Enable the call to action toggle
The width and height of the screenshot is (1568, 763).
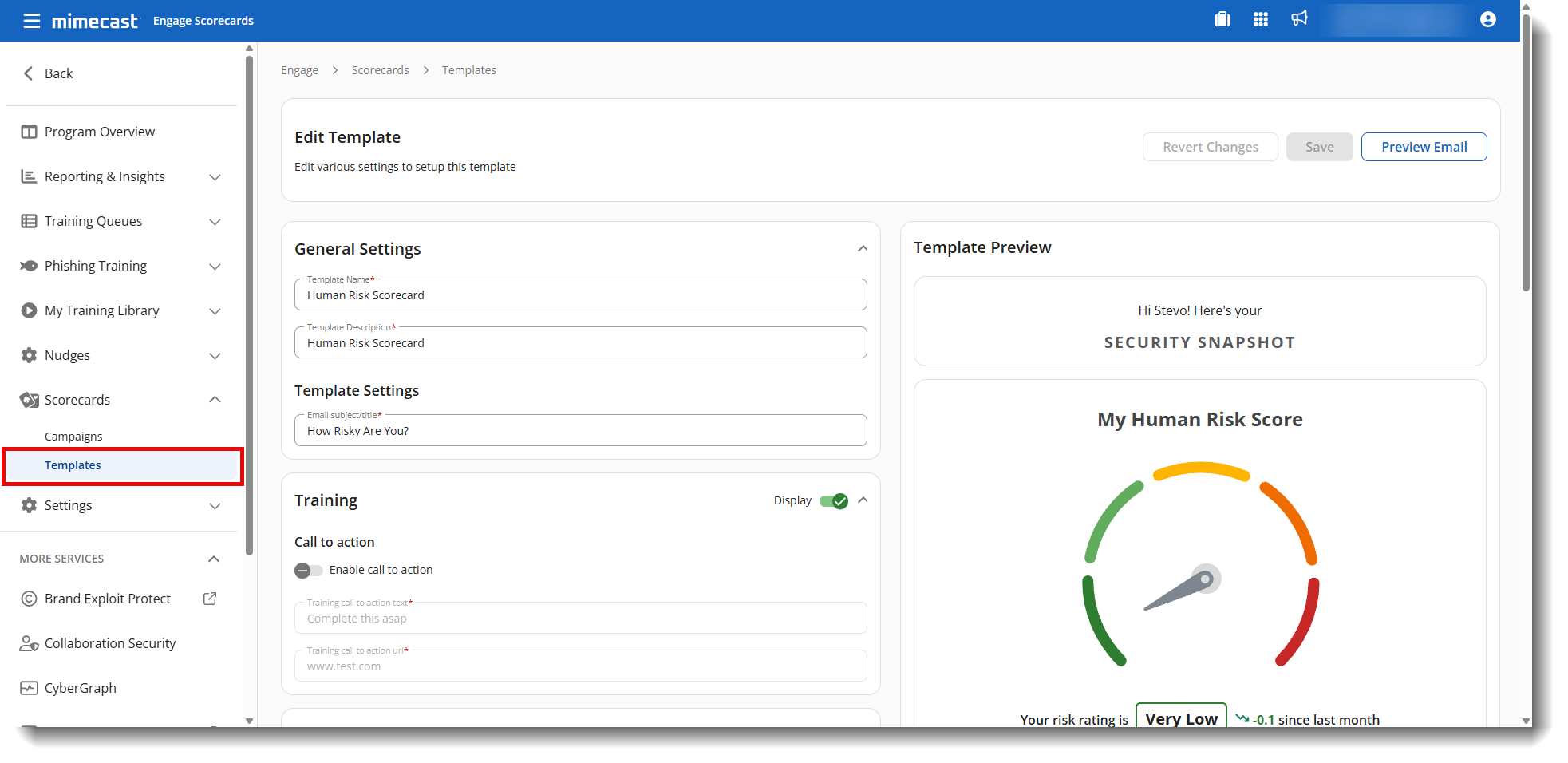pos(308,570)
